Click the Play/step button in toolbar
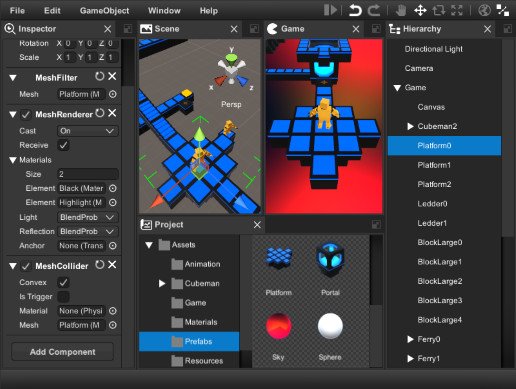Image resolution: width=516 pixels, height=389 pixels. (330, 10)
